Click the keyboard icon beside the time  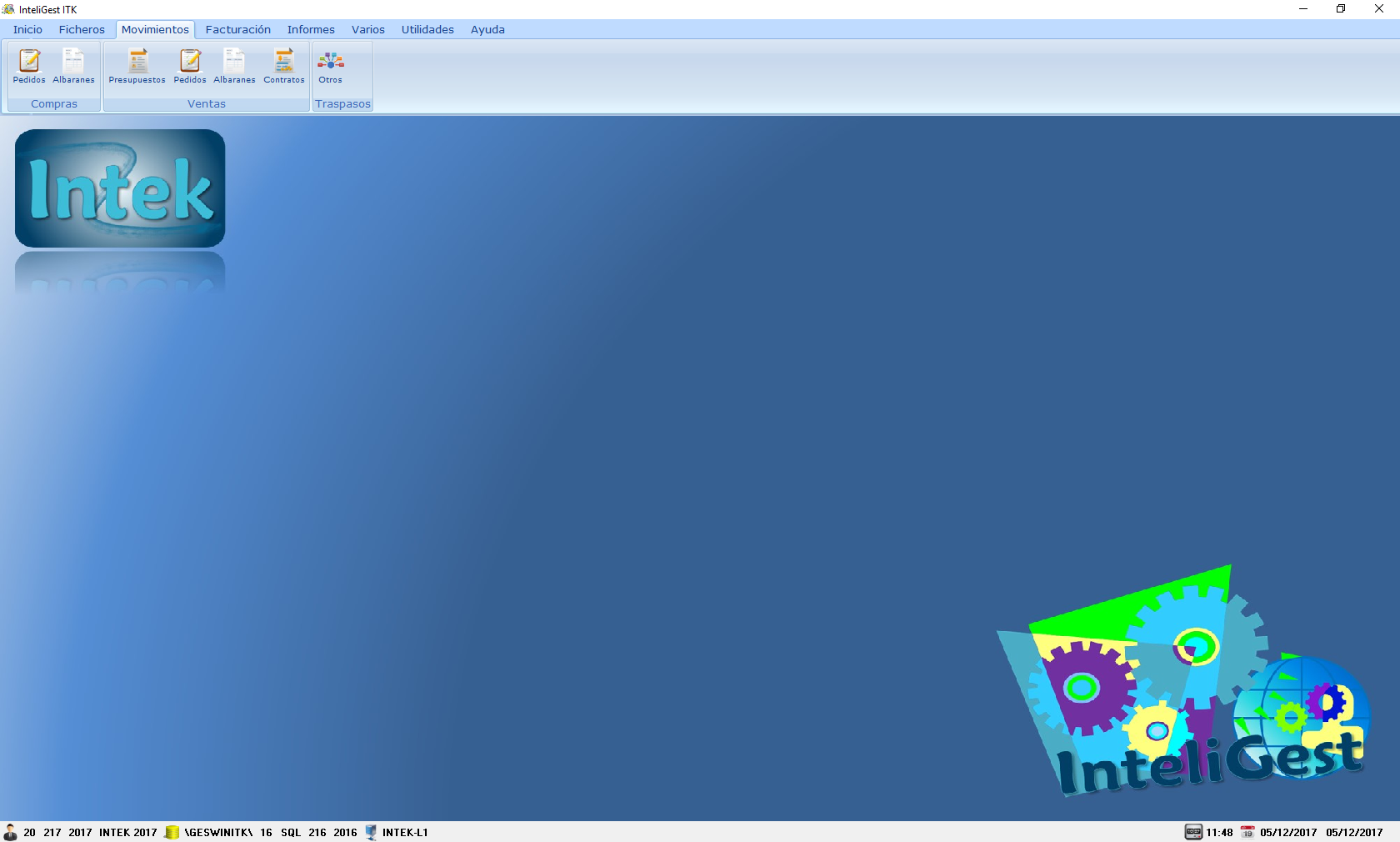coord(1193,832)
